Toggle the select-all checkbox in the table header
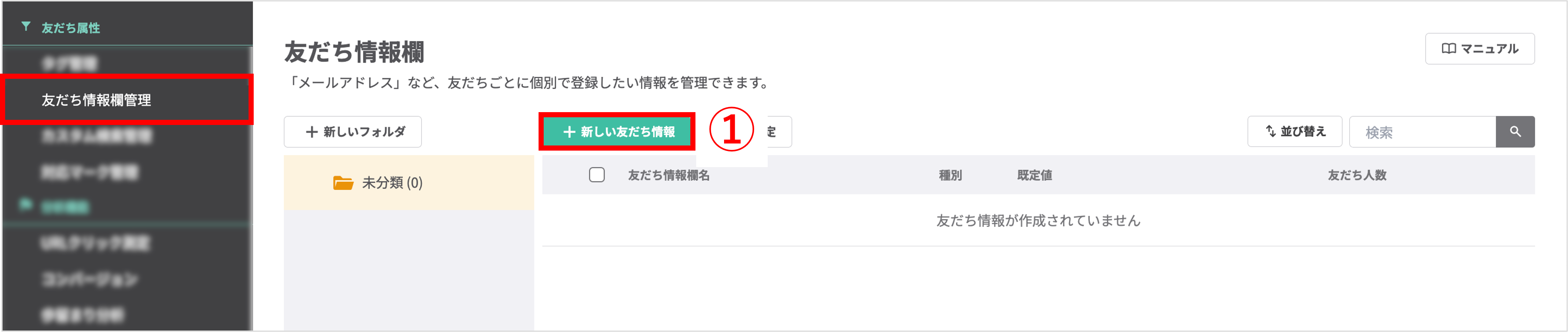Viewport: 1568px width, 332px height. point(596,175)
